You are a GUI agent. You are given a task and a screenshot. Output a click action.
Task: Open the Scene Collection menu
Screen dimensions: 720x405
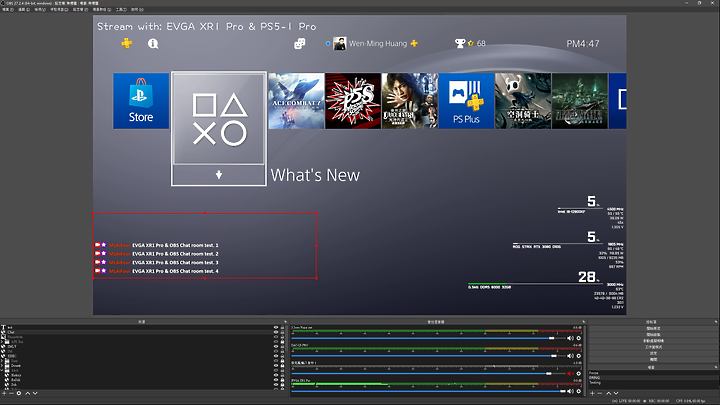coord(102,9)
